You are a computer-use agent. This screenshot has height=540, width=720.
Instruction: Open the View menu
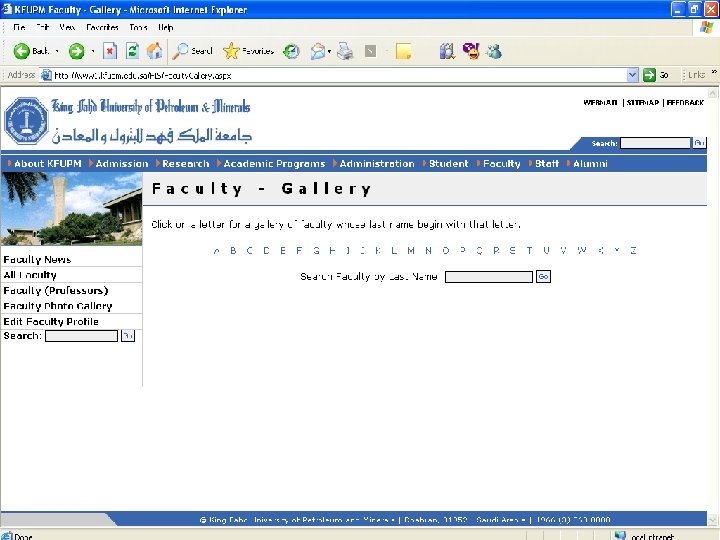[x=67, y=28]
